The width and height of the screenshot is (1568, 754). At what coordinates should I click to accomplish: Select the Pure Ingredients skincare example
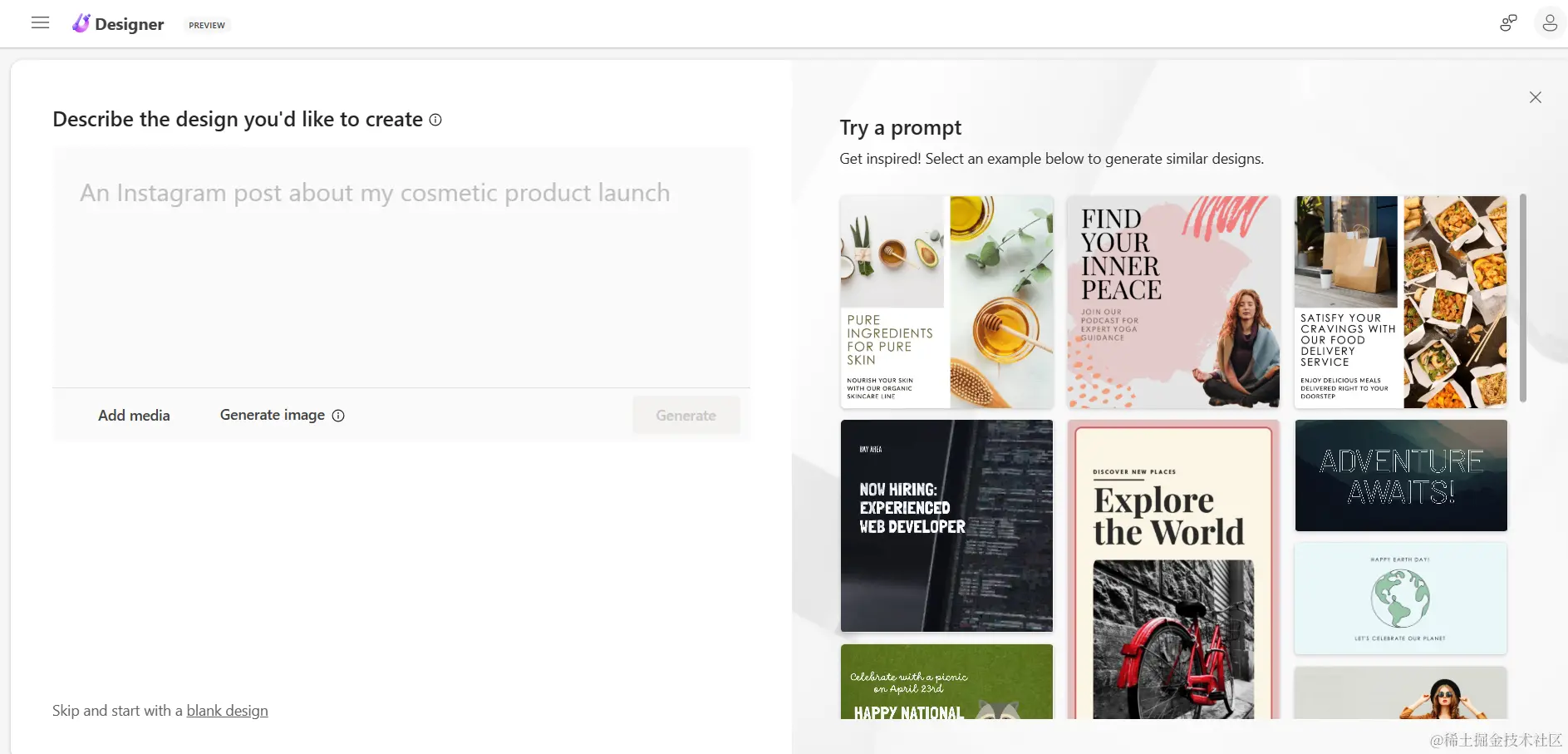point(946,302)
